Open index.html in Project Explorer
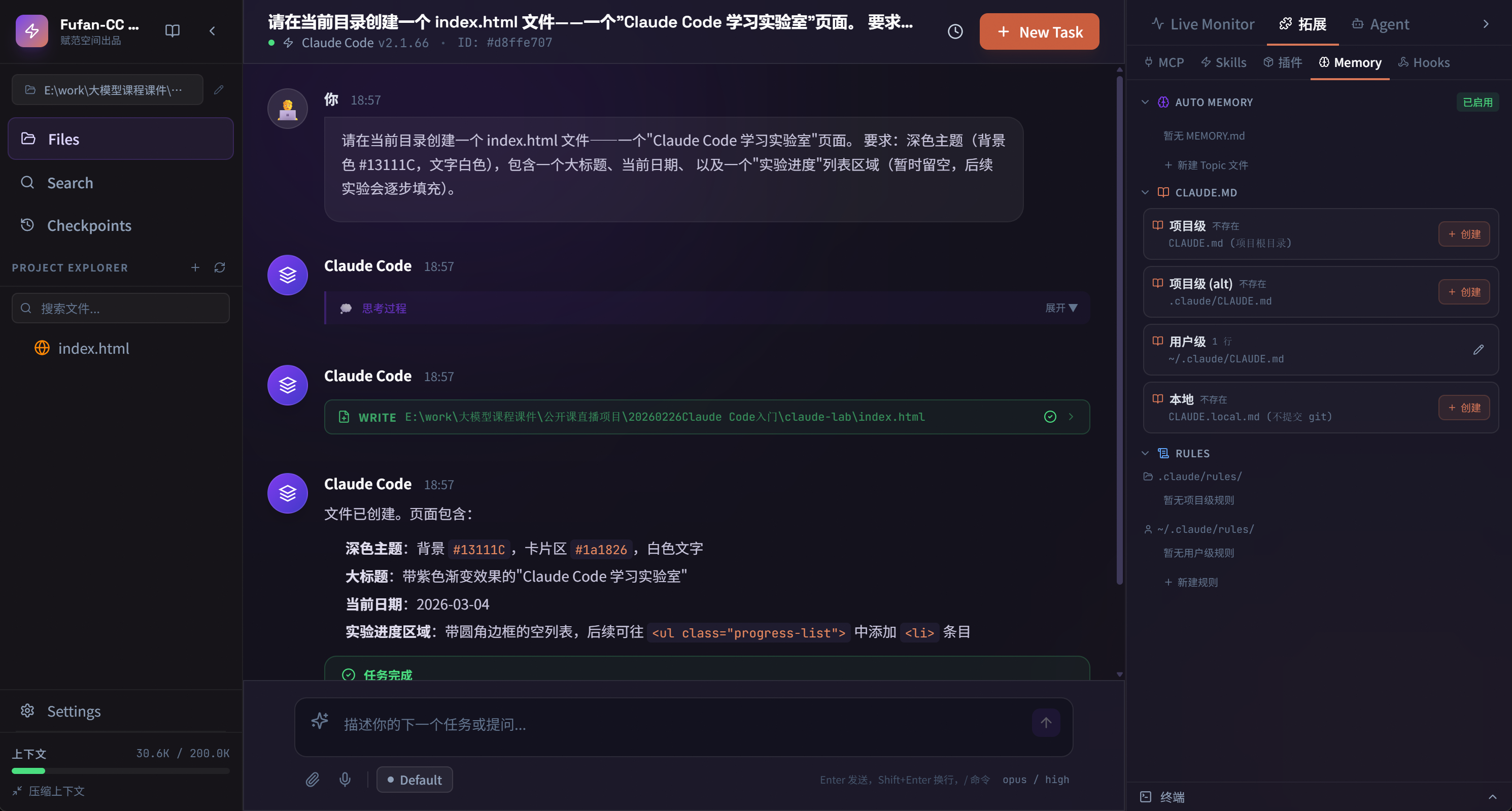Screen dimensions: 1512x811 120,348
